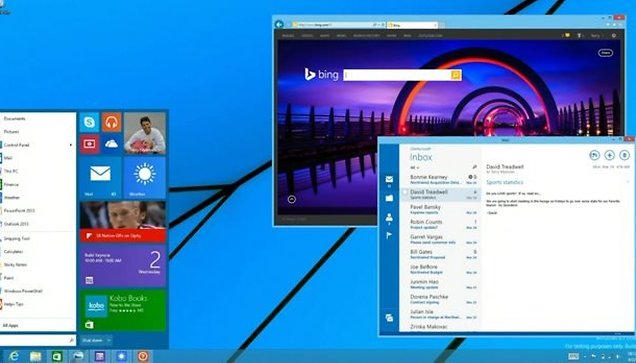This screenshot has width=636, height=363.
Task: Open the red Video tile
Action: [89, 144]
